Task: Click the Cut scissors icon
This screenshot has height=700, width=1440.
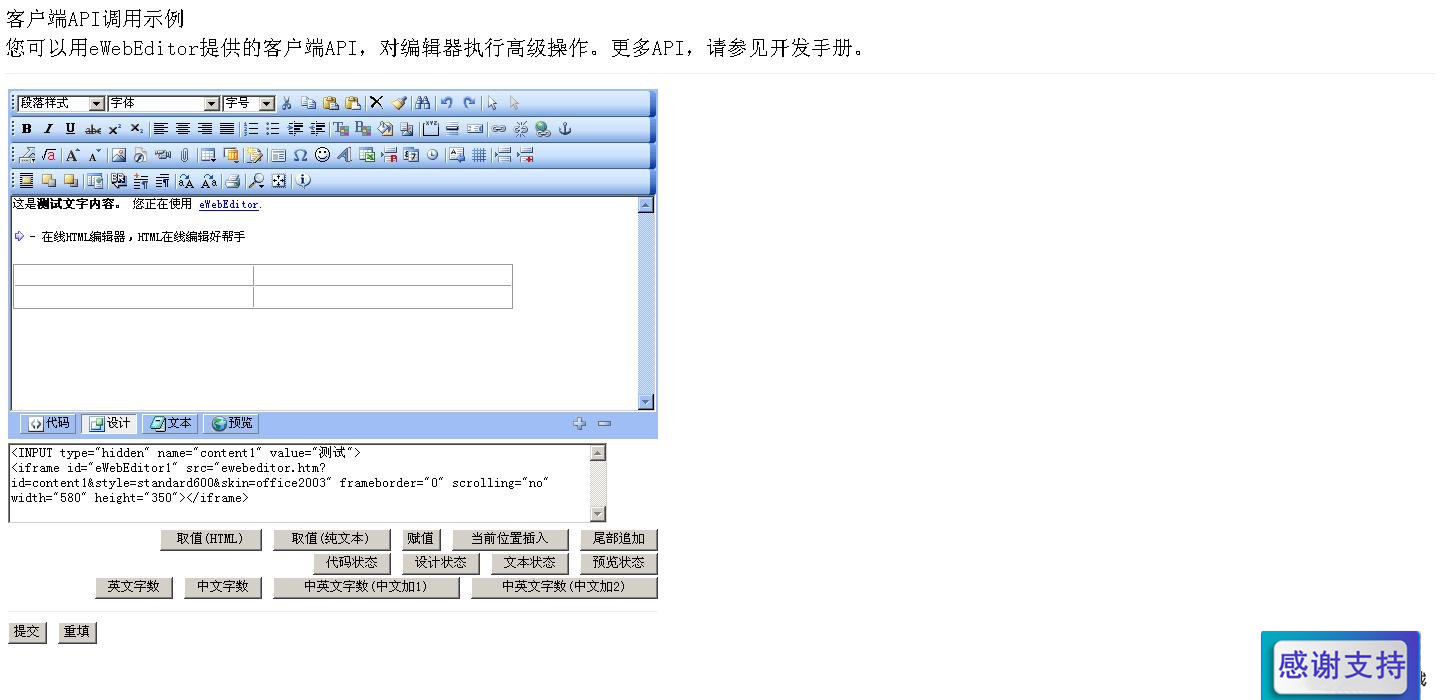Action: pos(287,103)
